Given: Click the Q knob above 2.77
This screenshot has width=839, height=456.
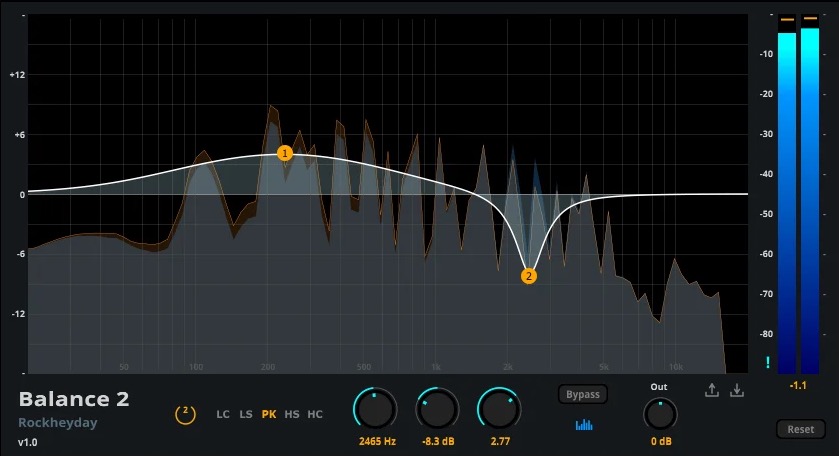Looking at the screenshot, I should point(499,409).
